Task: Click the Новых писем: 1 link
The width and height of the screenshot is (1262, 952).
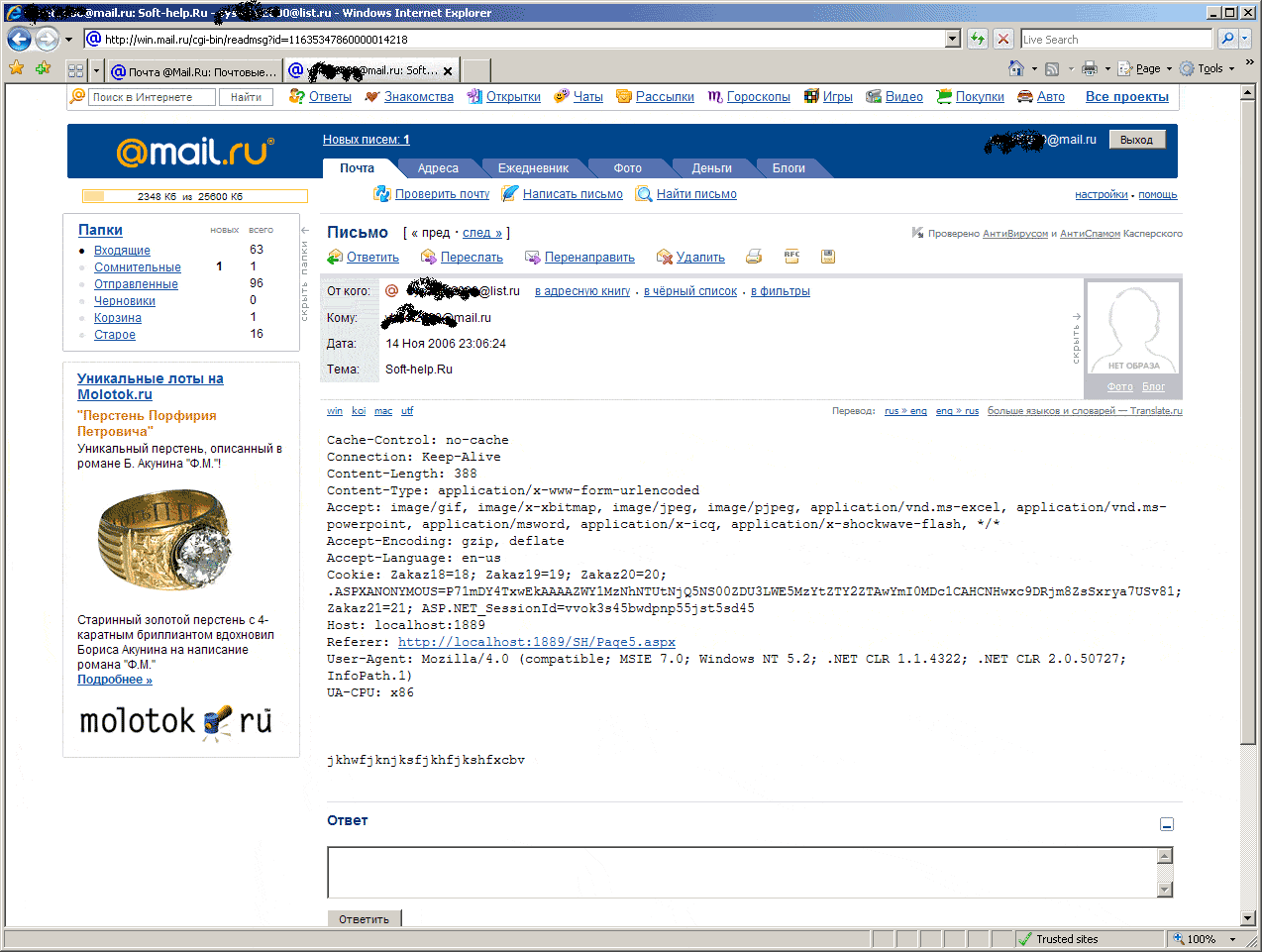Action: coord(367,140)
